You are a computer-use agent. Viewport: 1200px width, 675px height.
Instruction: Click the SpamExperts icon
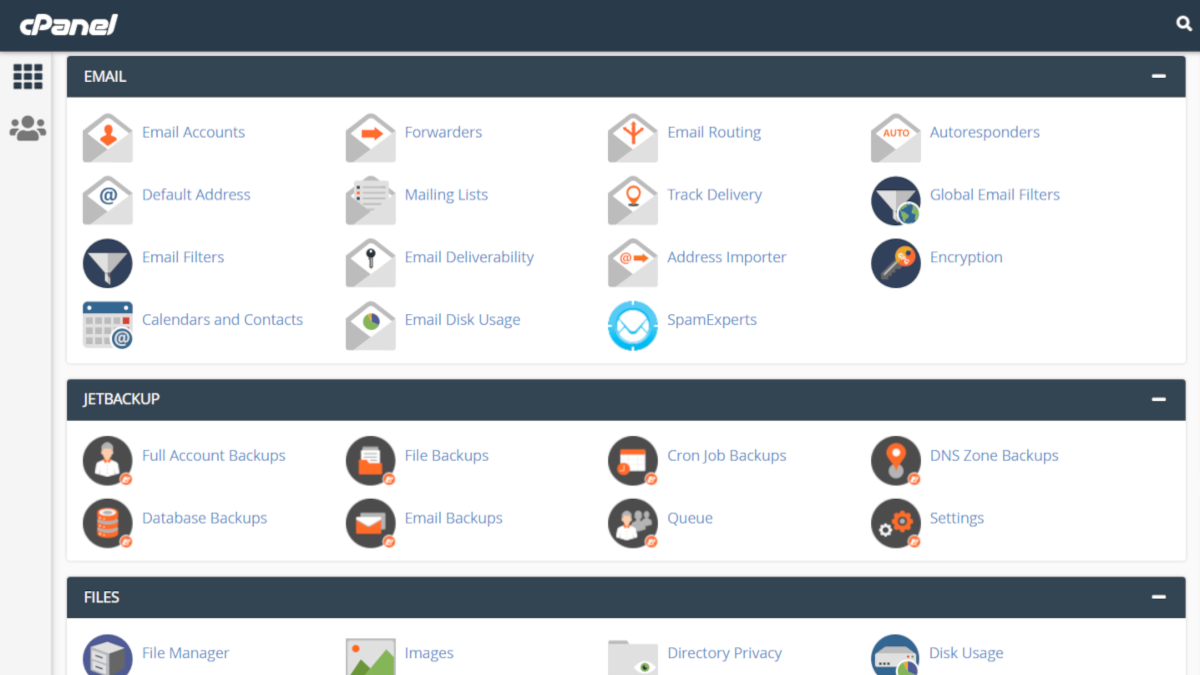tap(632, 326)
